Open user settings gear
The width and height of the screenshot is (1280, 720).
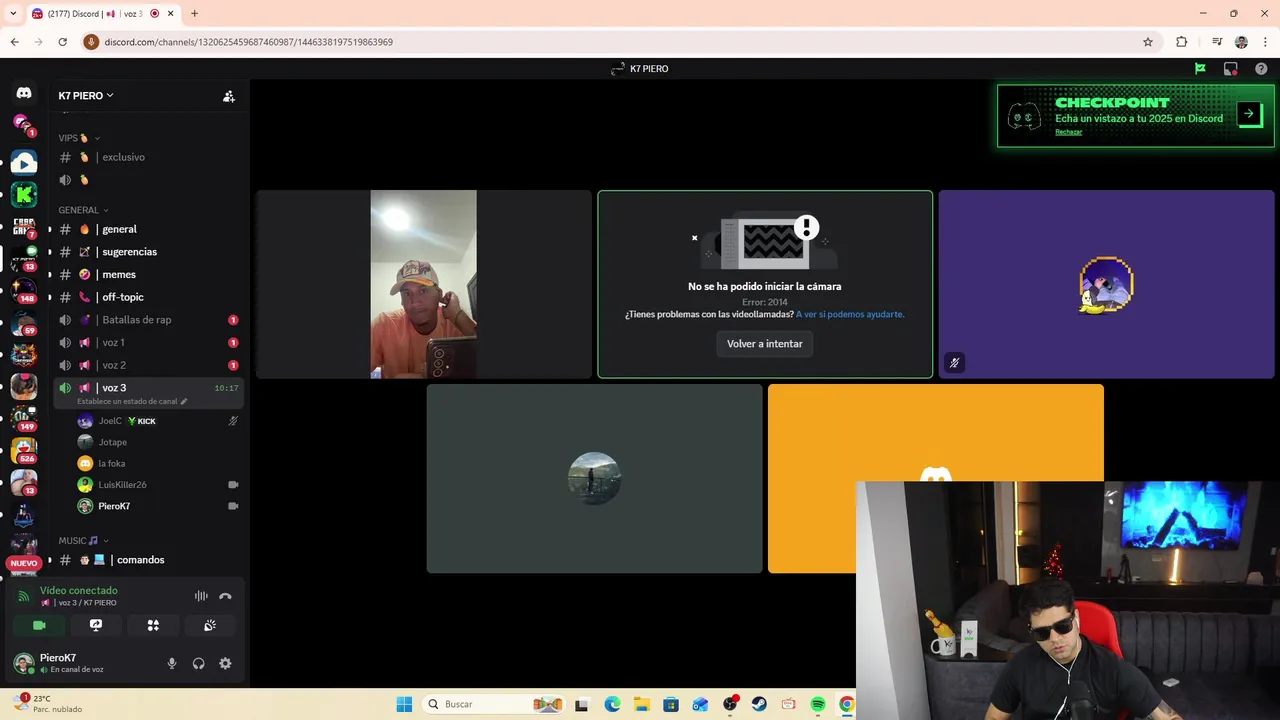pos(225,663)
